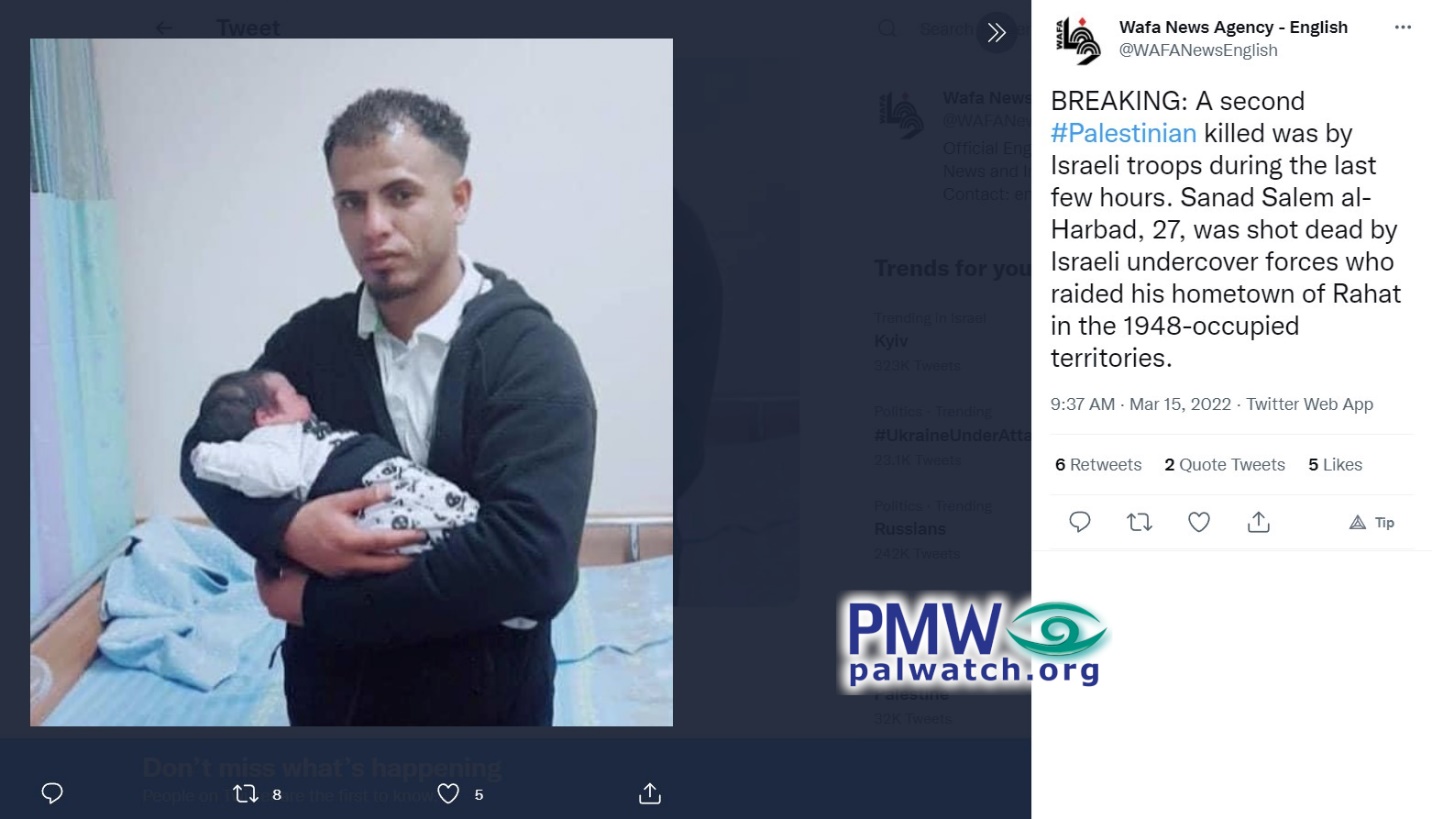The height and width of the screenshot is (819, 1432).
Task: Toggle the heart icon showing 5 below the photo
Action: click(460, 794)
